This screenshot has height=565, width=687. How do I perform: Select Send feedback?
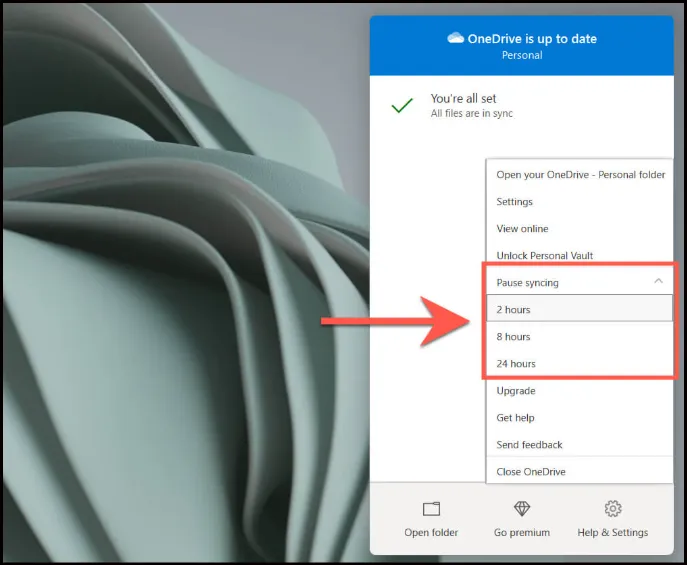point(580,445)
